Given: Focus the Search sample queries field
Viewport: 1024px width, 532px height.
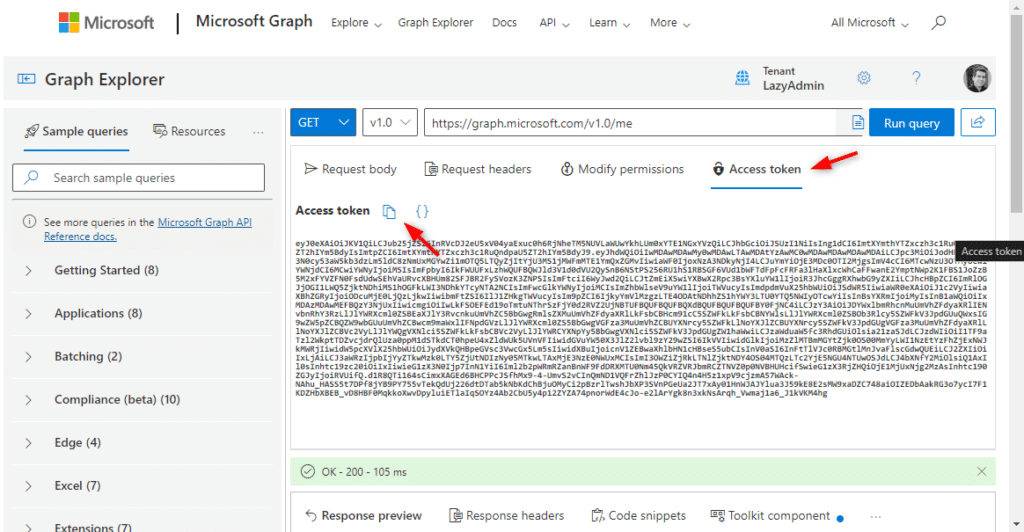Looking at the screenshot, I should pyautogui.click(x=138, y=178).
